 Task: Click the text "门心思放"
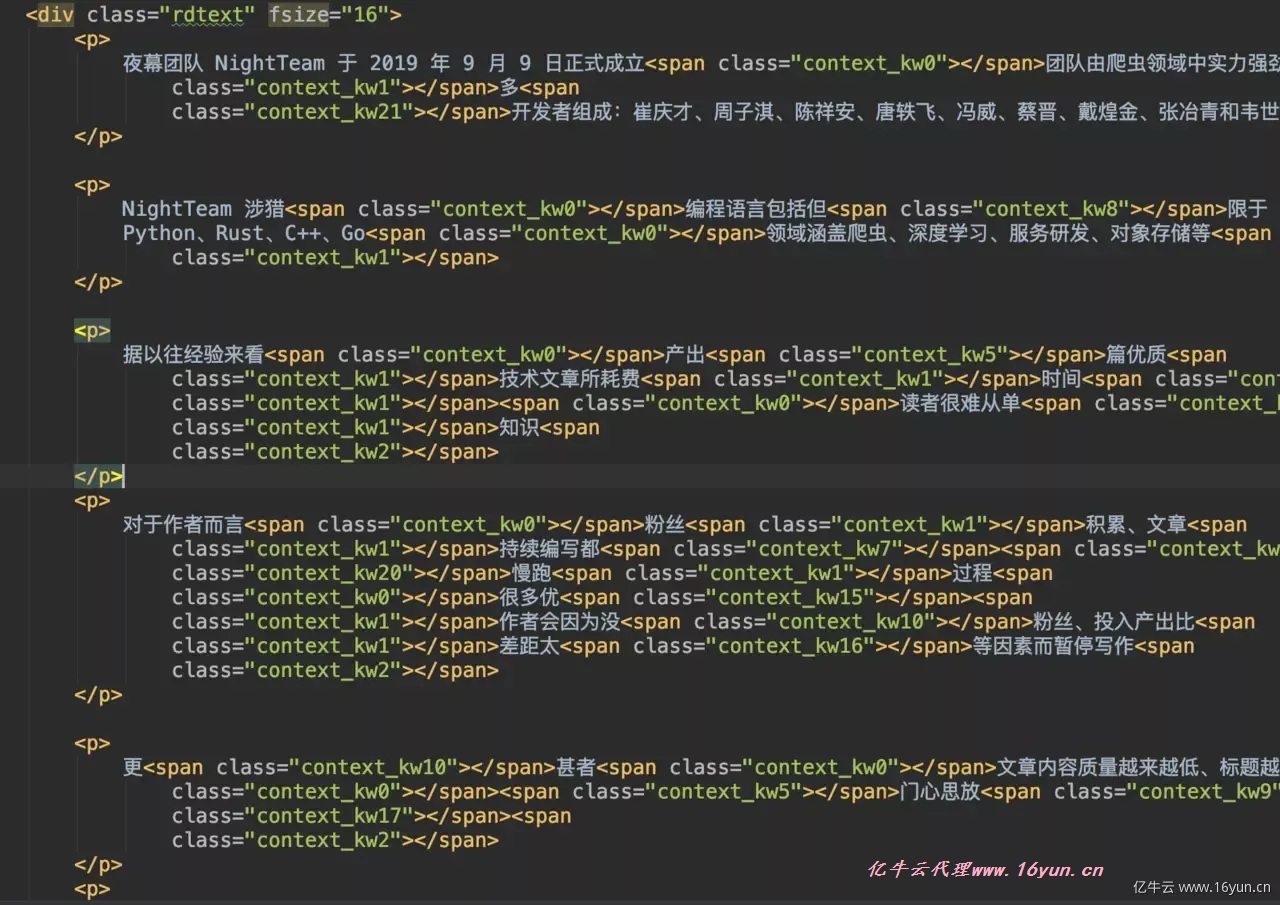point(940,792)
